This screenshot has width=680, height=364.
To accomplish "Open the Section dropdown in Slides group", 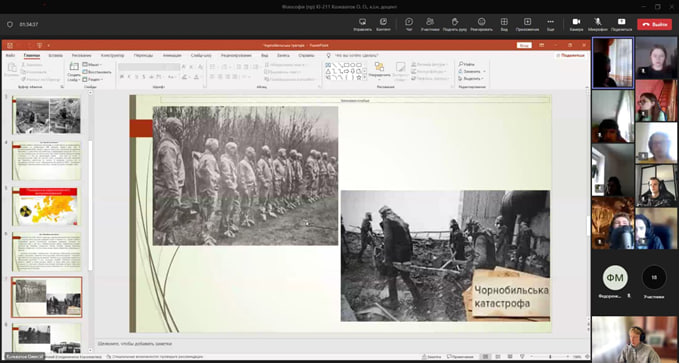I will click(93, 79).
